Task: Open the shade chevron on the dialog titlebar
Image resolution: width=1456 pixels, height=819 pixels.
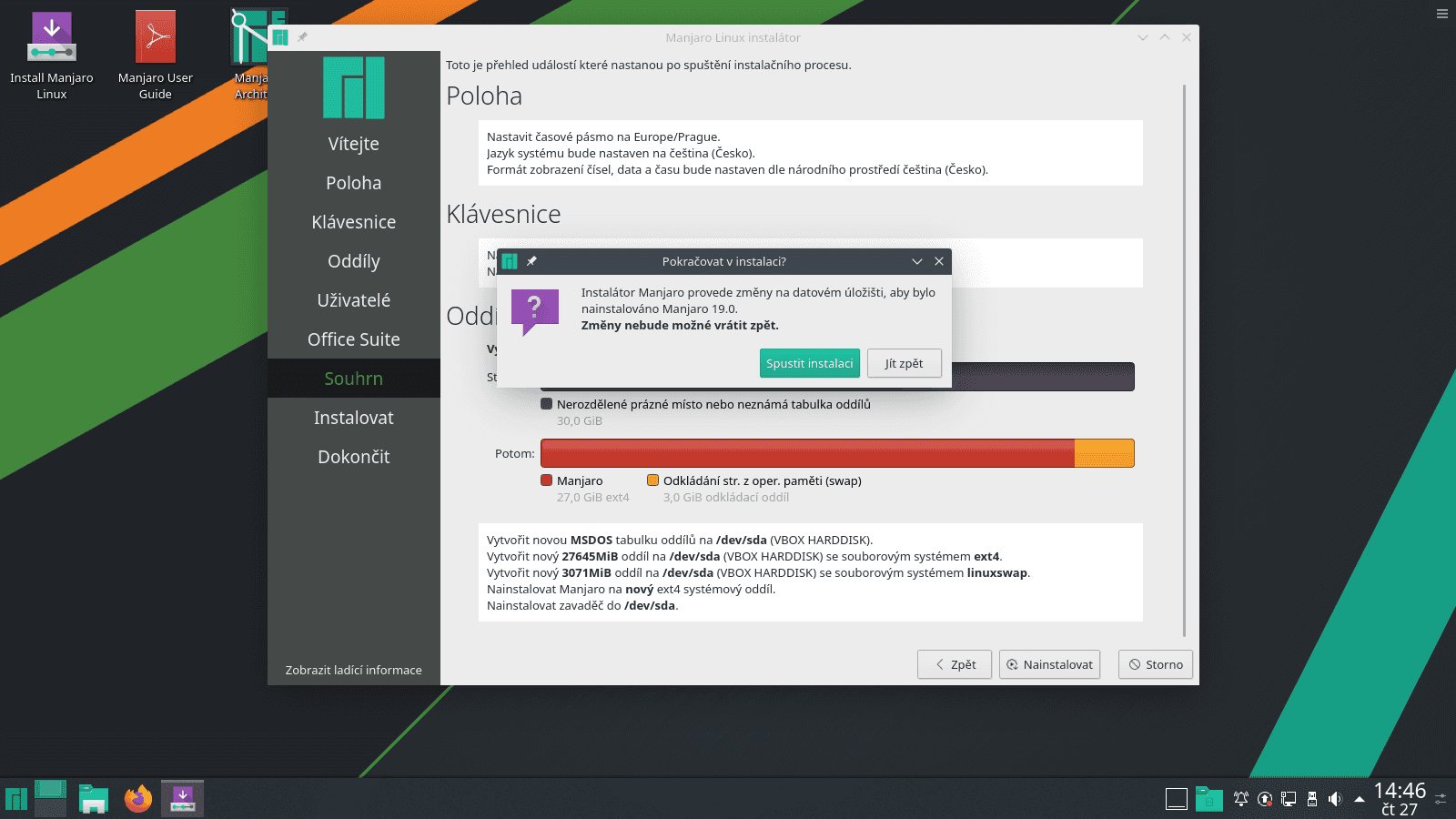Action: coord(916,261)
